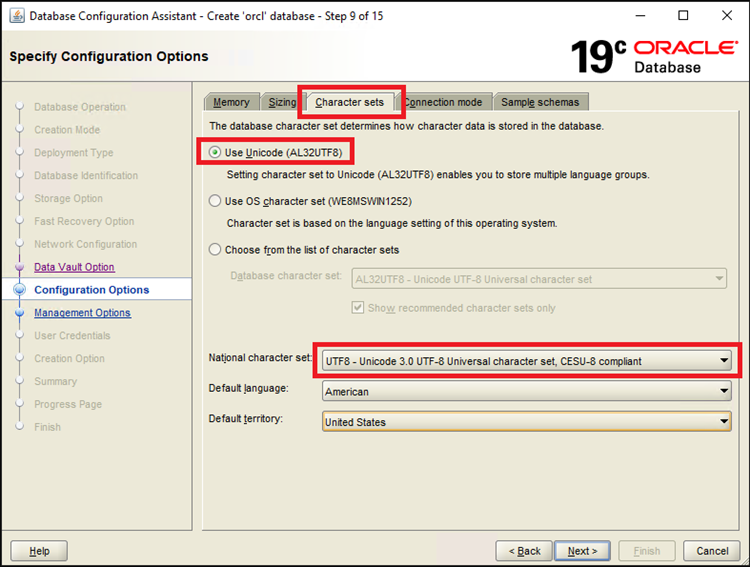Toggle Show recommended character sets only checkbox
Image resolution: width=750 pixels, height=567 pixels.
[358, 308]
